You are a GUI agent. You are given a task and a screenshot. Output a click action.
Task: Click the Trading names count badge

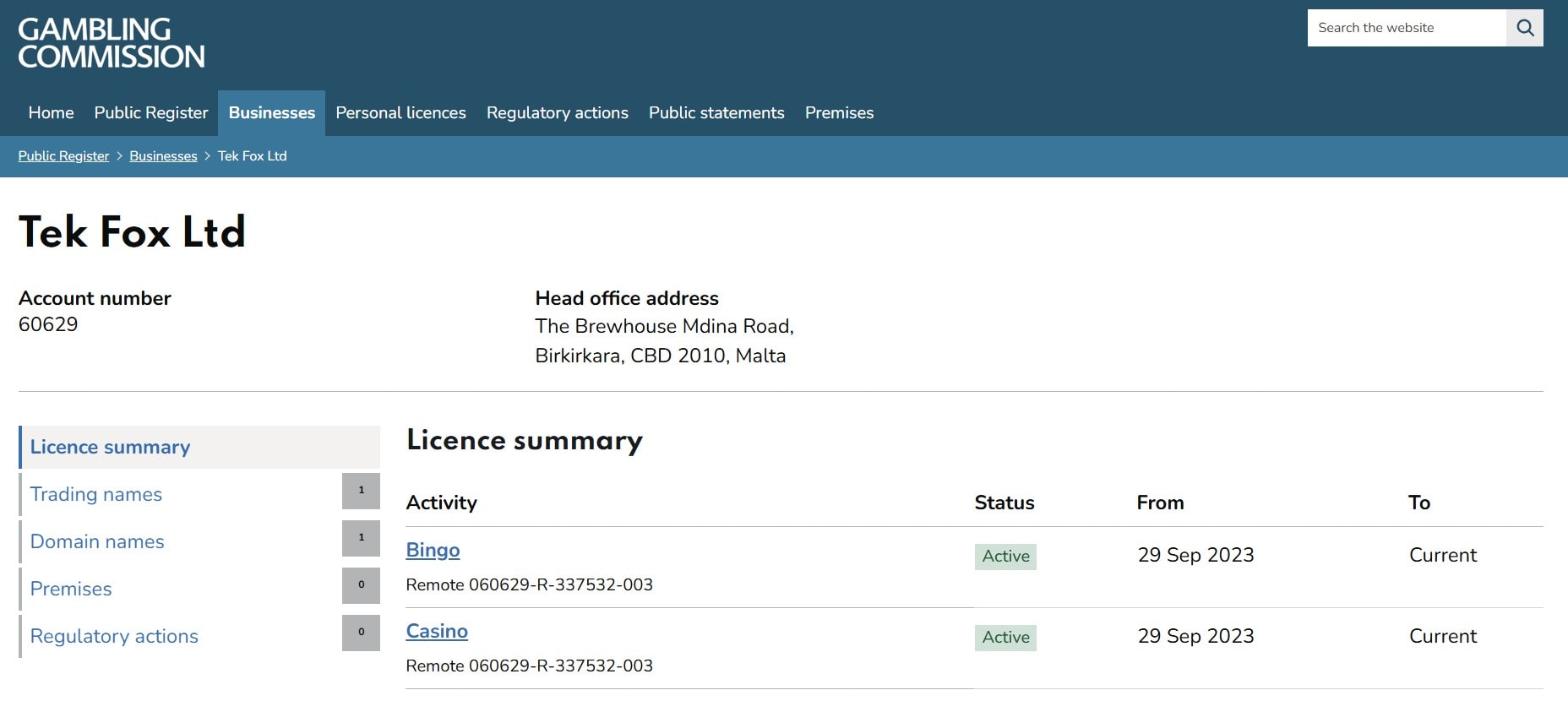(361, 491)
